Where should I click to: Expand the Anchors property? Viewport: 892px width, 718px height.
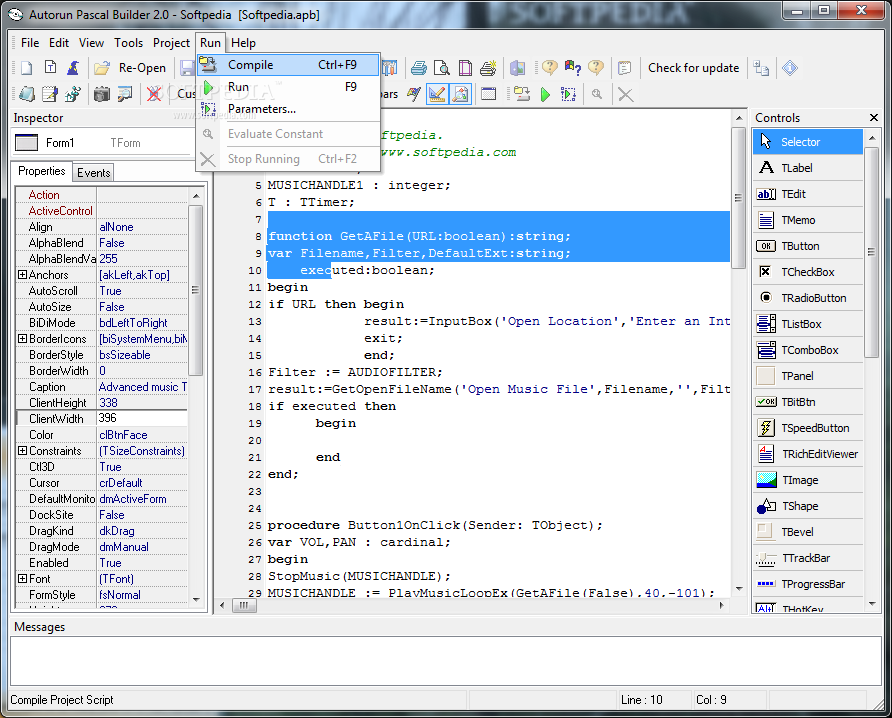click(22, 275)
